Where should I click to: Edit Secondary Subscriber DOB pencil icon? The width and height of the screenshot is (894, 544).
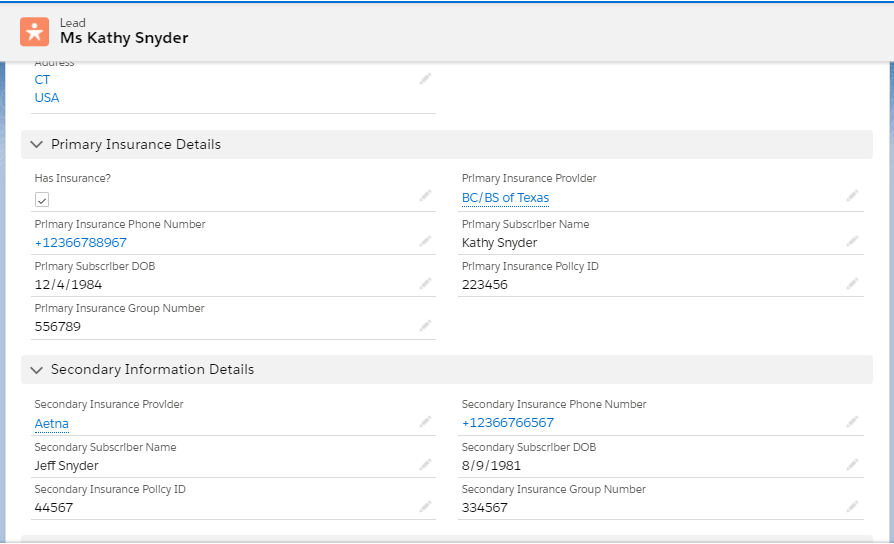coord(852,465)
